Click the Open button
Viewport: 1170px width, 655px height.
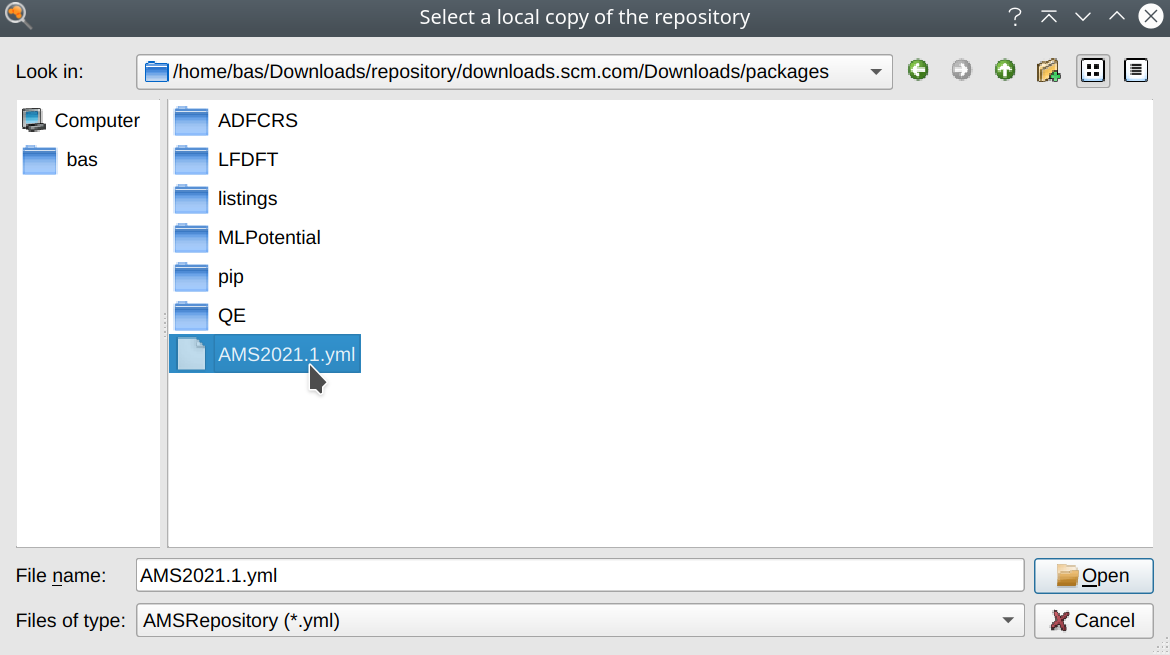coord(1093,576)
